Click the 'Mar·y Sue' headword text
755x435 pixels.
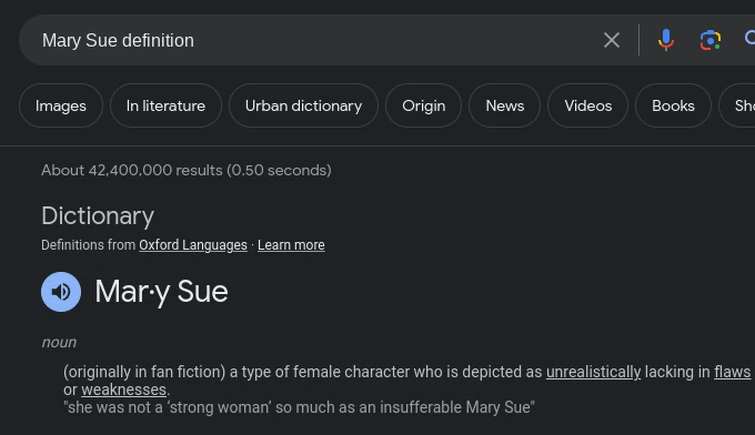(161, 292)
